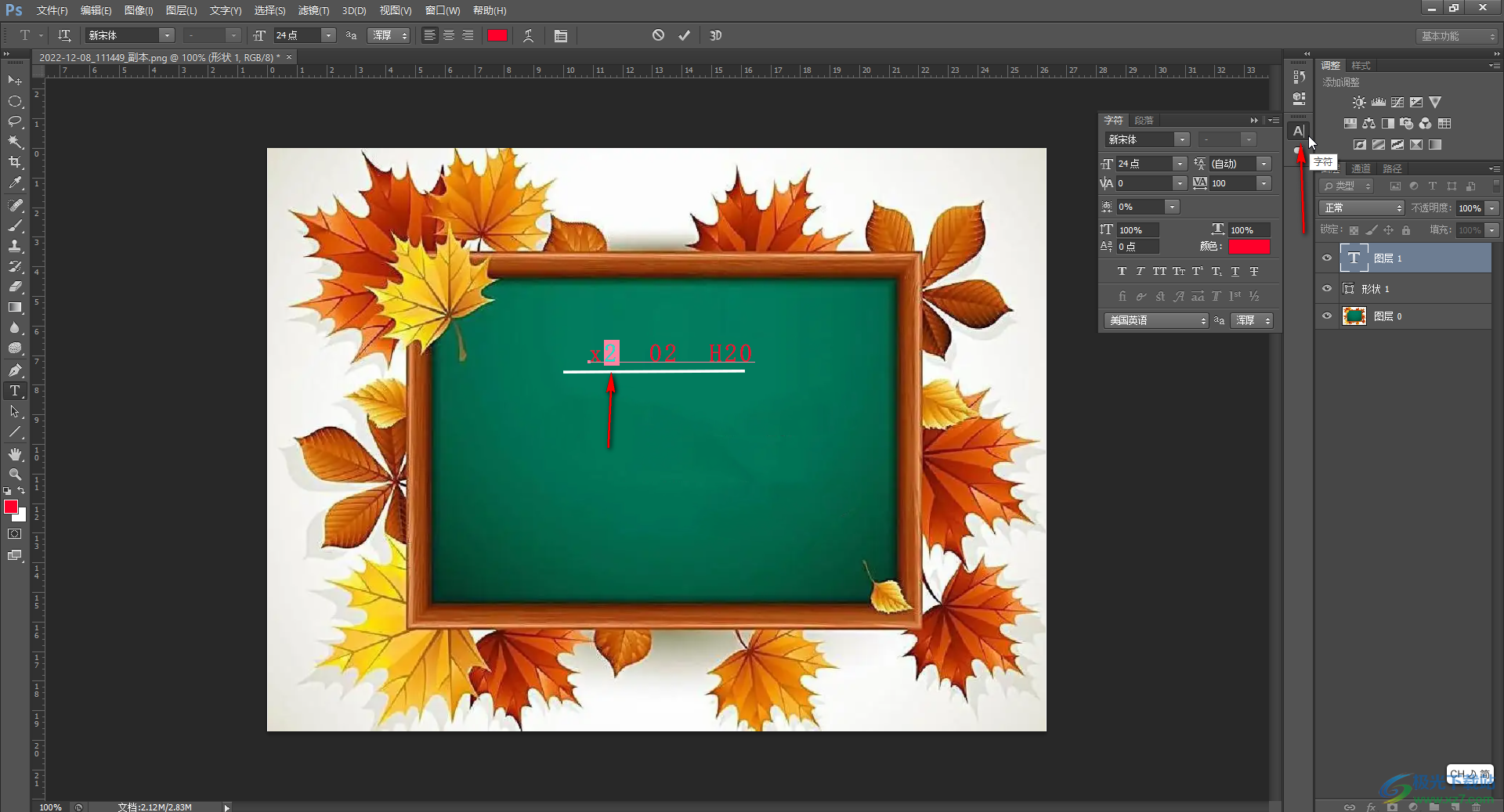1504x812 pixels.
Task: Toggle subscript in Character panel
Action: (1216, 272)
